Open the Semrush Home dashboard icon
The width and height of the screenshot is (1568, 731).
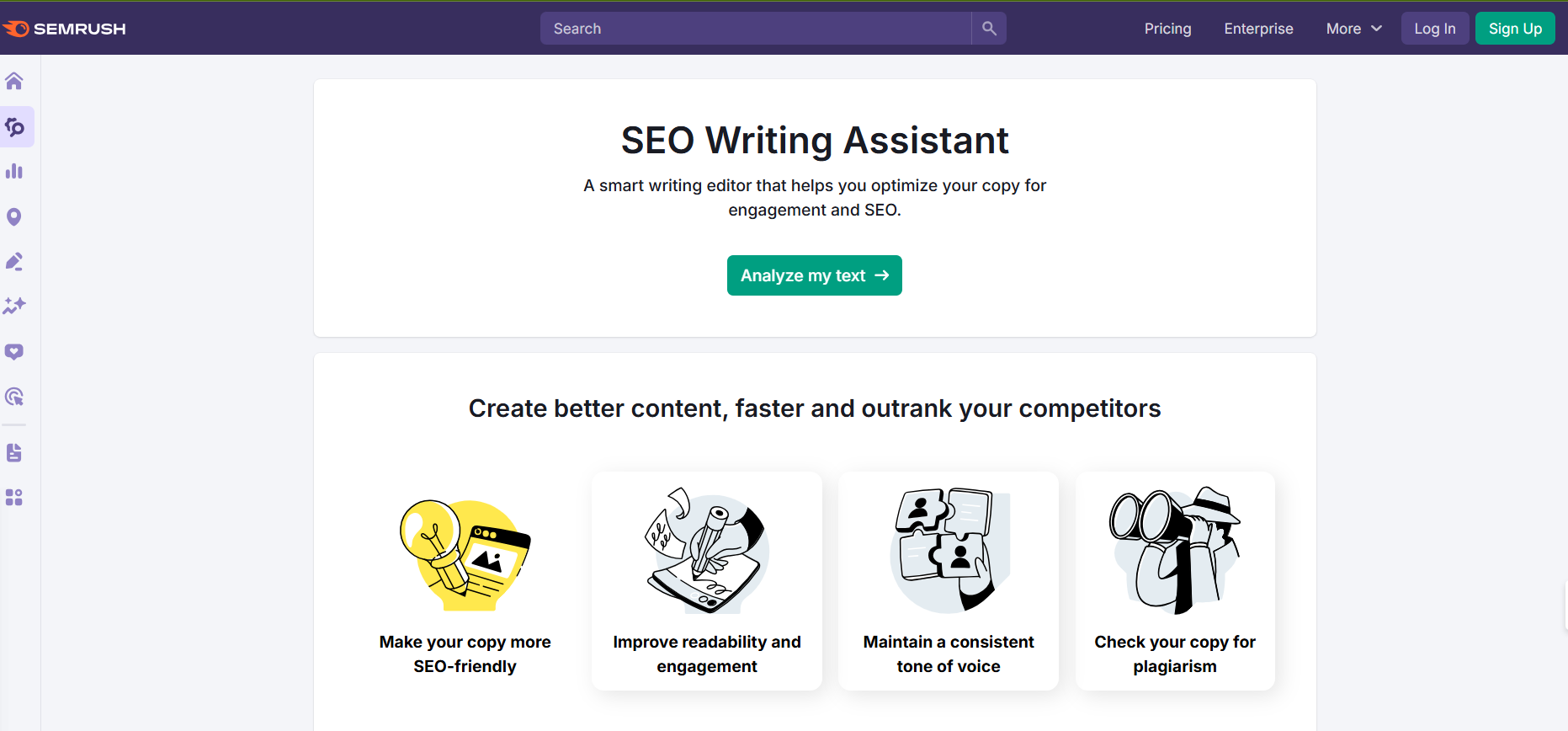click(x=14, y=81)
